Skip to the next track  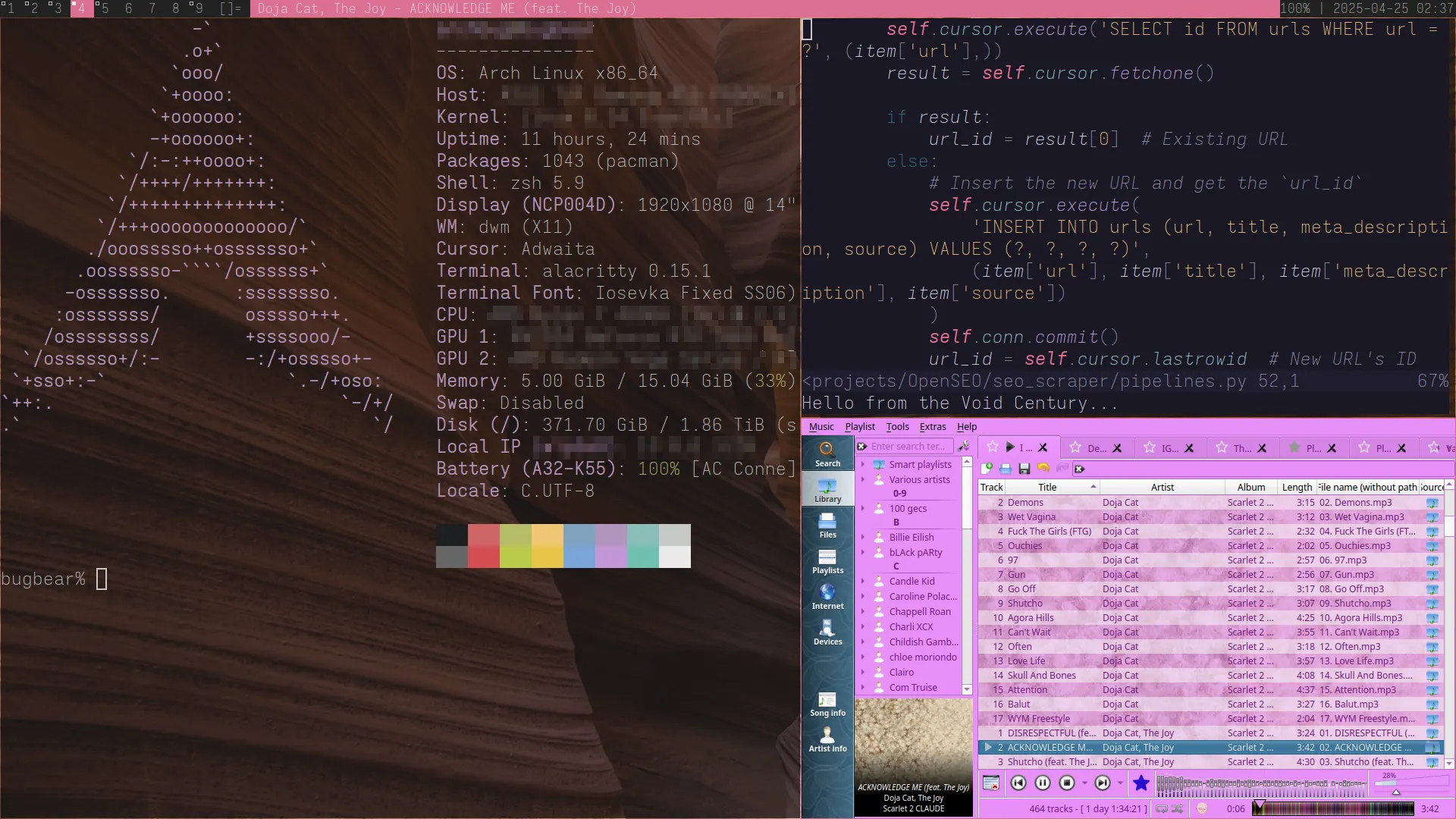pos(1103,783)
